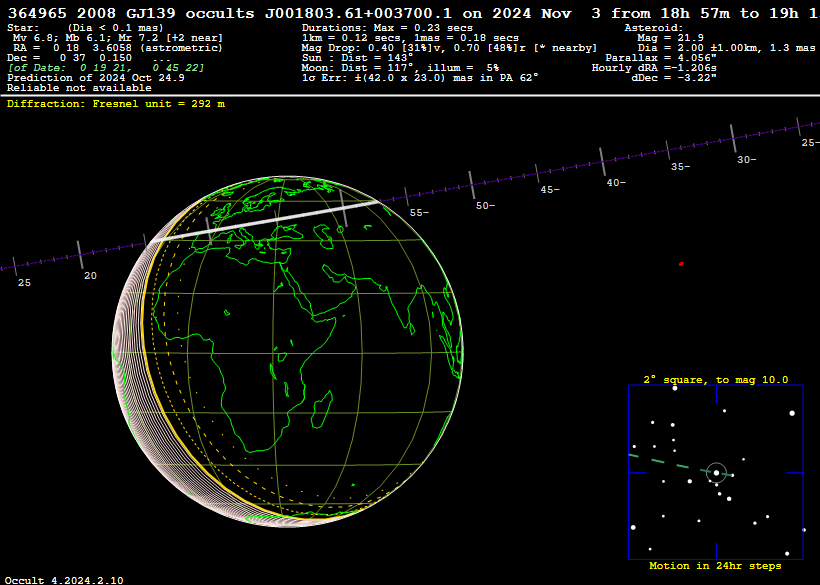Image resolution: width=820 pixels, height=585 pixels.
Task: Click the "Asteroid:" heading
Action: point(654,28)
